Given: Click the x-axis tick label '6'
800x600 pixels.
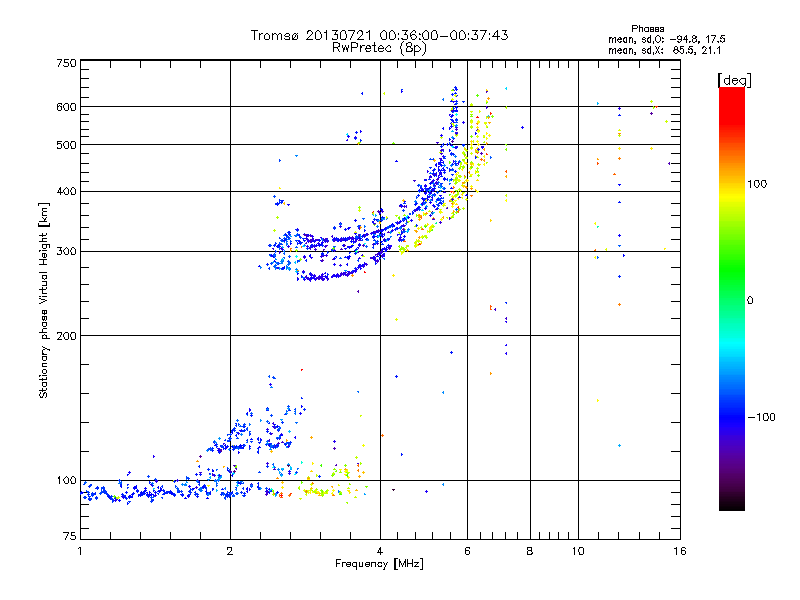Looking at the screenshot, I should 467,551.
